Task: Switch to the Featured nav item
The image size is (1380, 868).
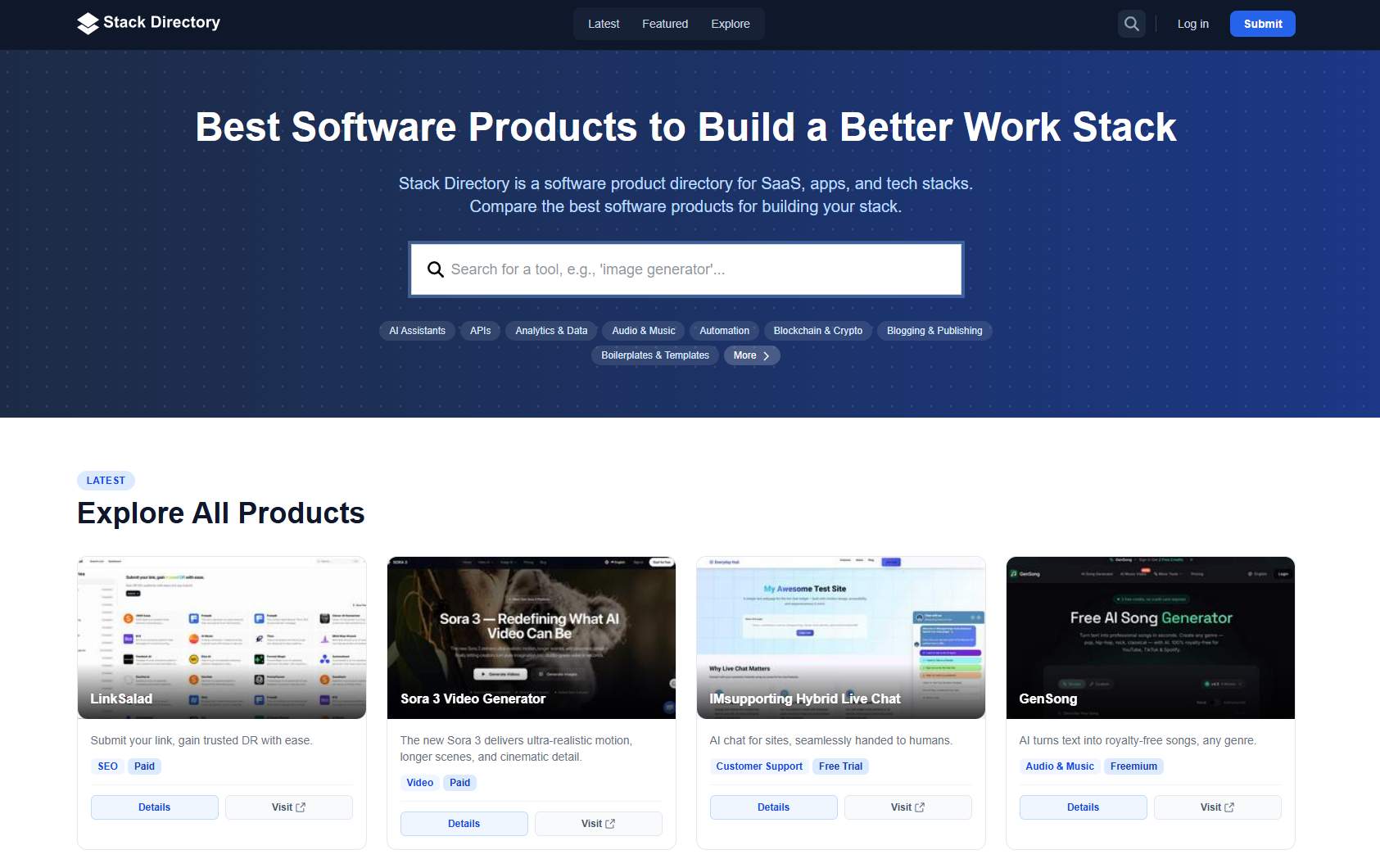Action: click(664, 24)
